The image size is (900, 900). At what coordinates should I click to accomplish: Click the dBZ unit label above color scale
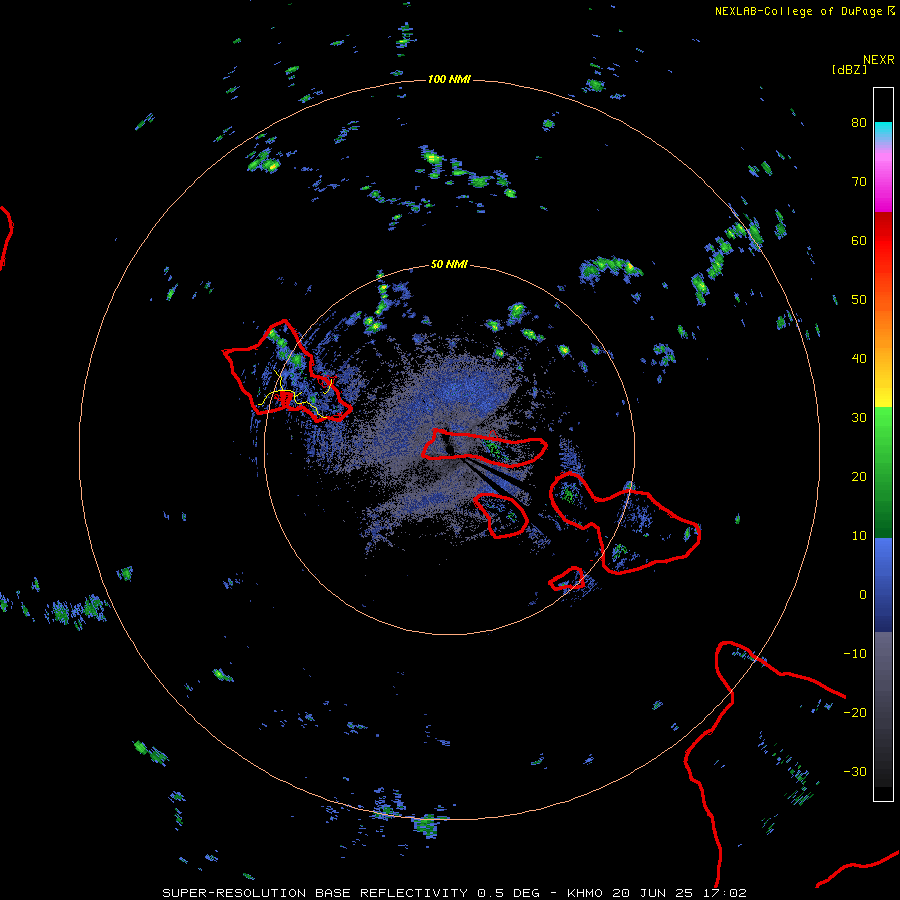pos(849,69)
